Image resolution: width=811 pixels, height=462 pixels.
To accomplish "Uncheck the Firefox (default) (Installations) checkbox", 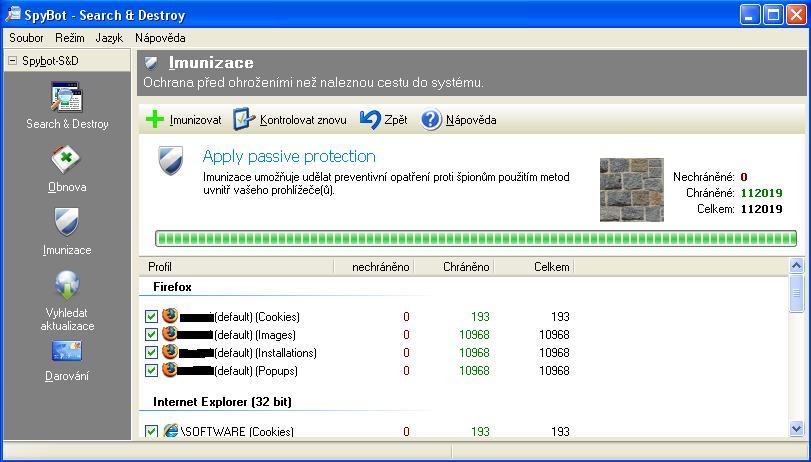I will tap(151, 353).
